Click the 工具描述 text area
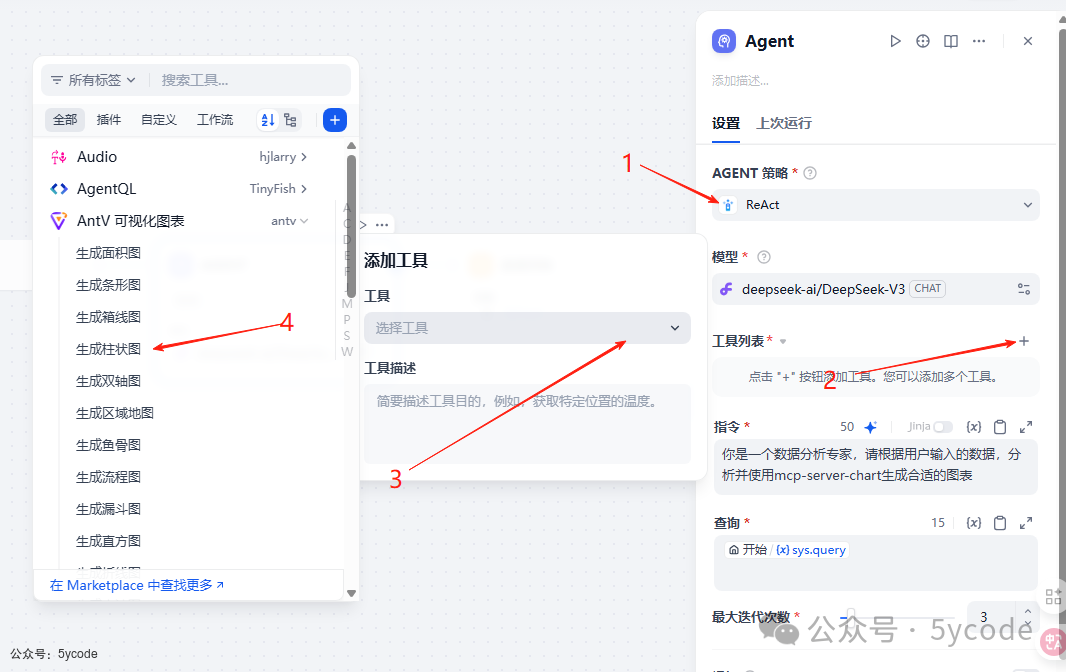 click(528, 424)
